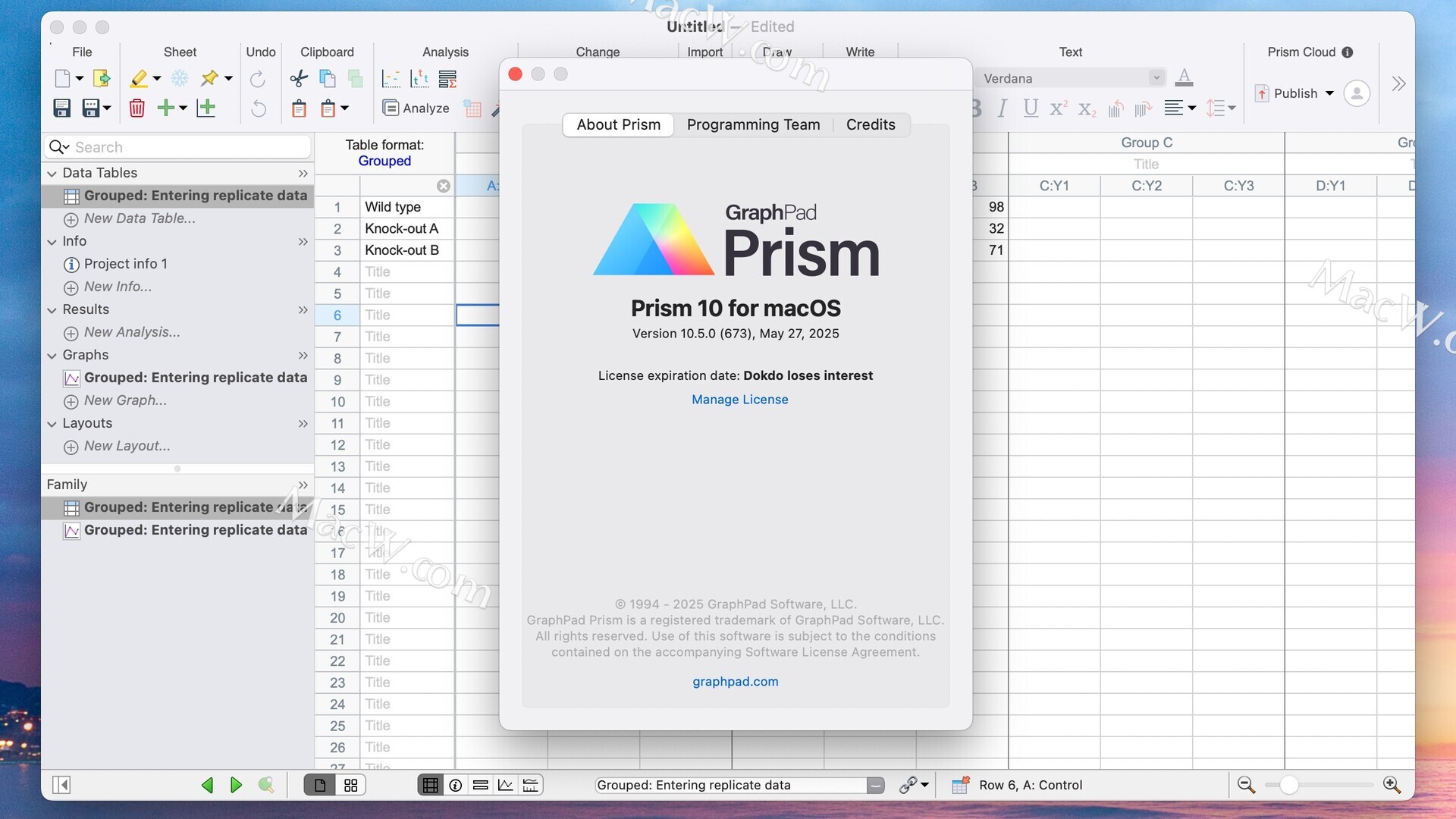The image size is (1456, 819).
Task: Click the superscript x² icon
Action: pos(1059,108)
